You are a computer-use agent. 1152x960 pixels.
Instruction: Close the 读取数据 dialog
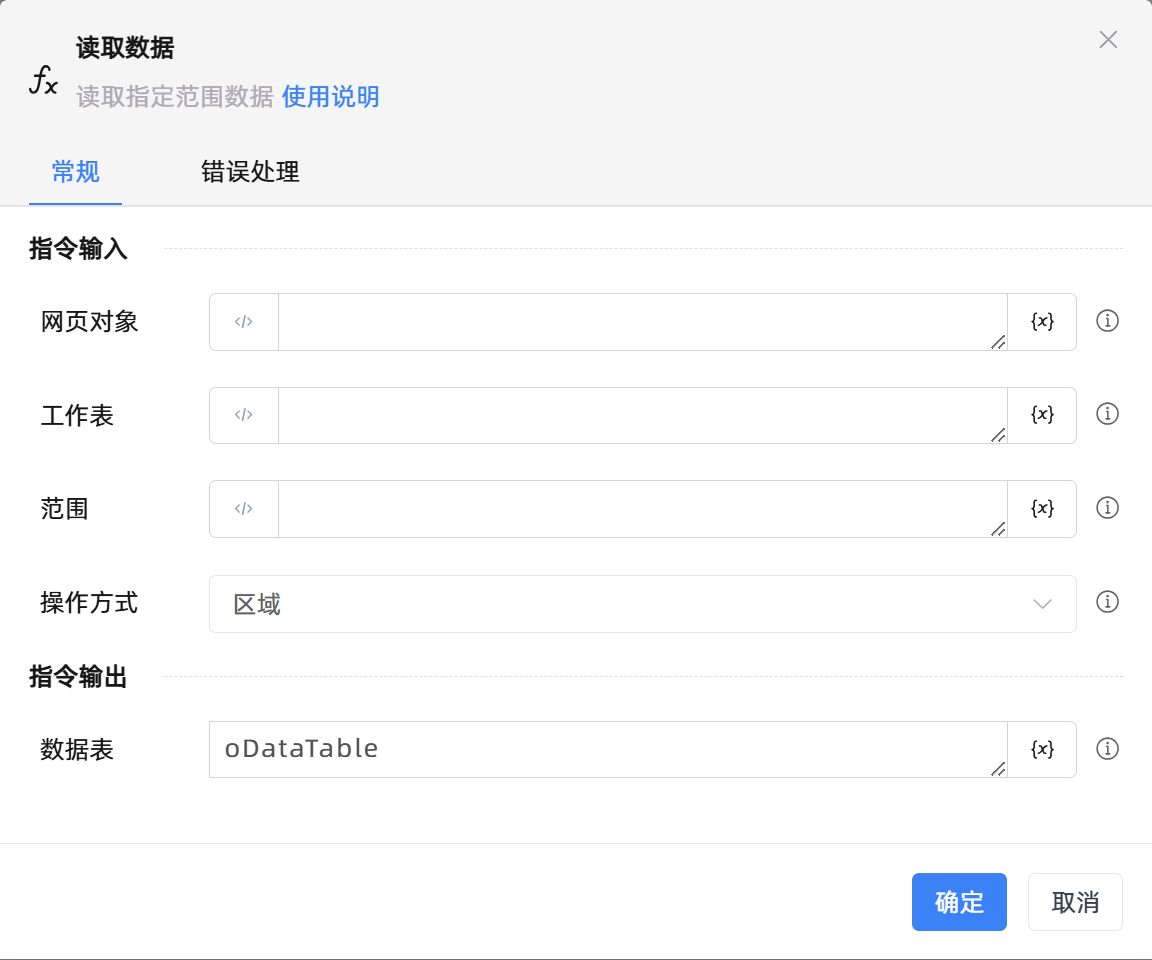pyautogui.click(x=1108, y=40)
